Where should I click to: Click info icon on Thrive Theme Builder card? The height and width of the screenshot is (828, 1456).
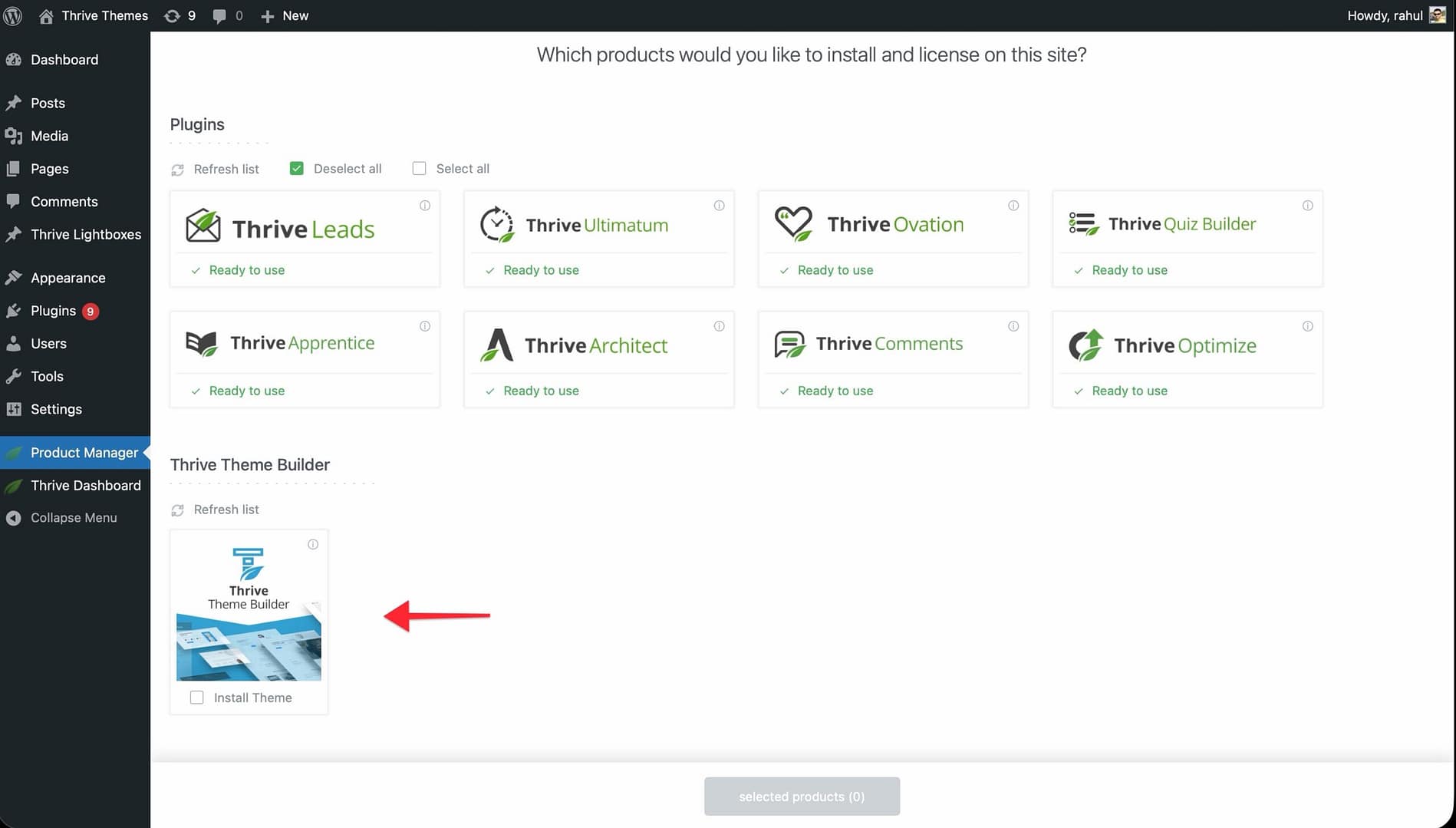pos(313,544)
